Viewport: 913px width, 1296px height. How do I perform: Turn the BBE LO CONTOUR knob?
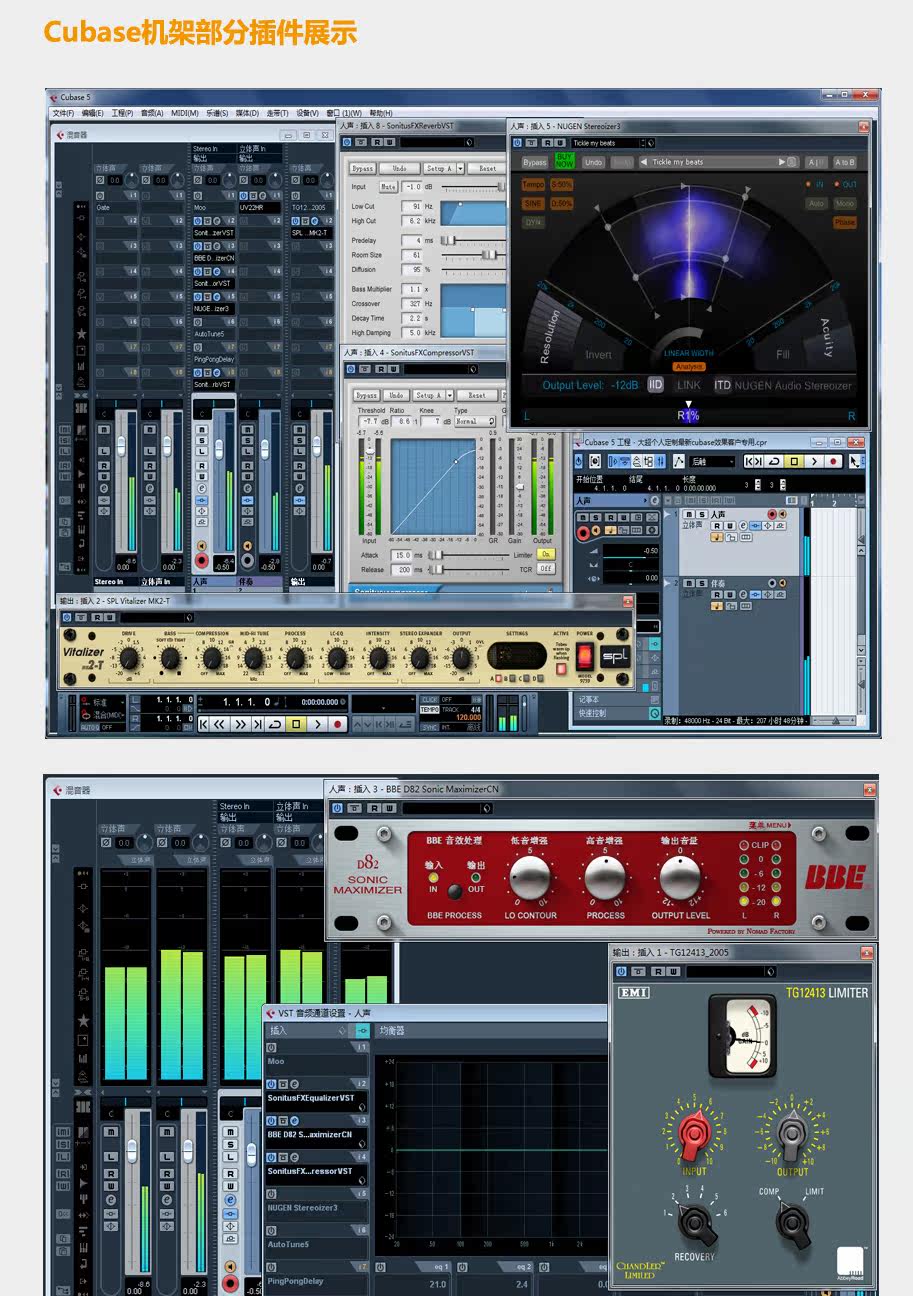pos(530,877)
